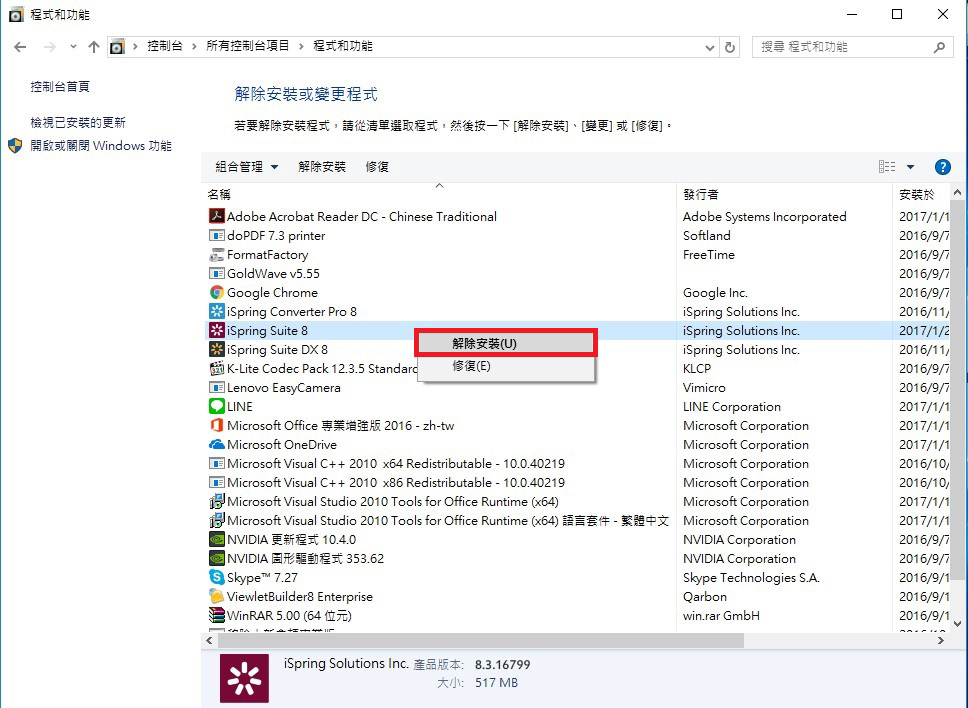Open the view options dropdown arrow
Viewport: 968px width, 708px height.
click(x=910, y=167)
